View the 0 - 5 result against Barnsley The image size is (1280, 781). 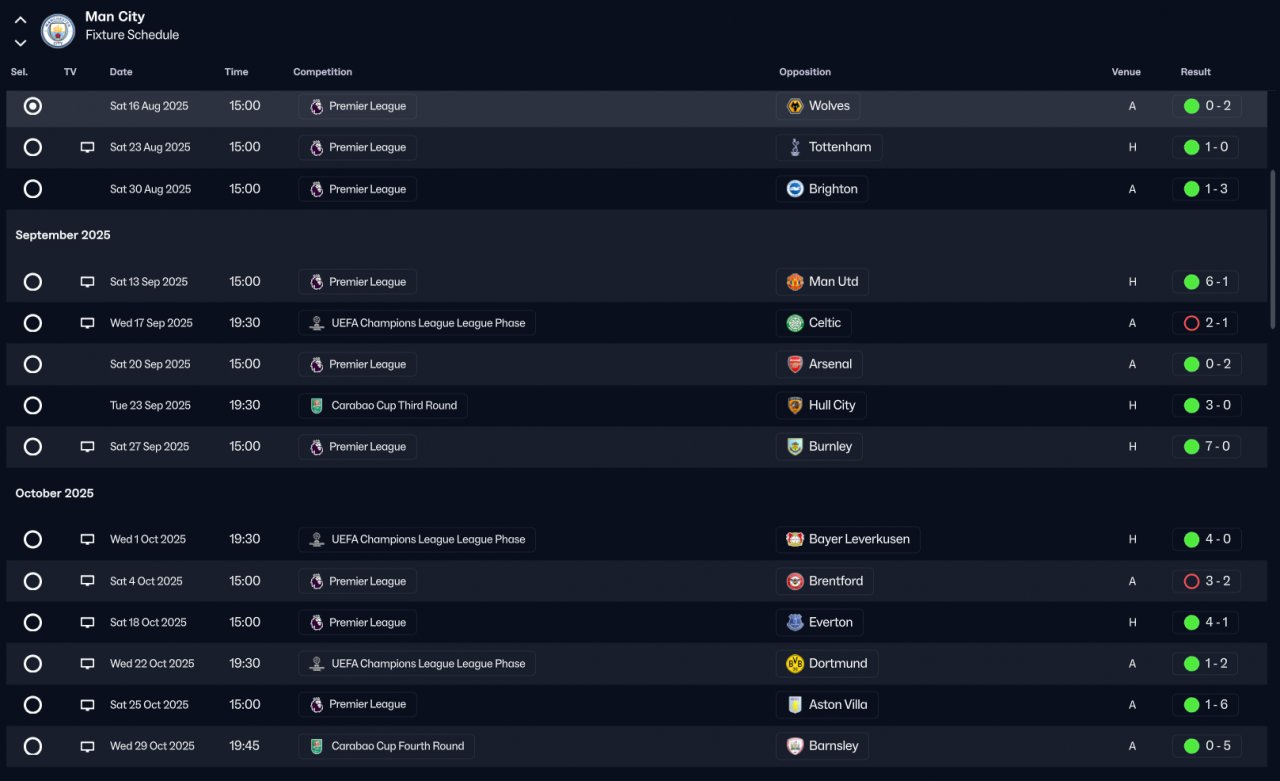coord(1206,746)
